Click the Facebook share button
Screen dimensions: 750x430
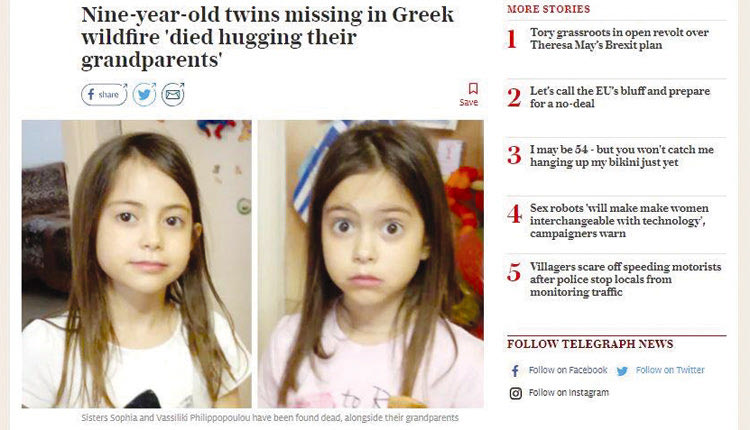click(104, 94)
